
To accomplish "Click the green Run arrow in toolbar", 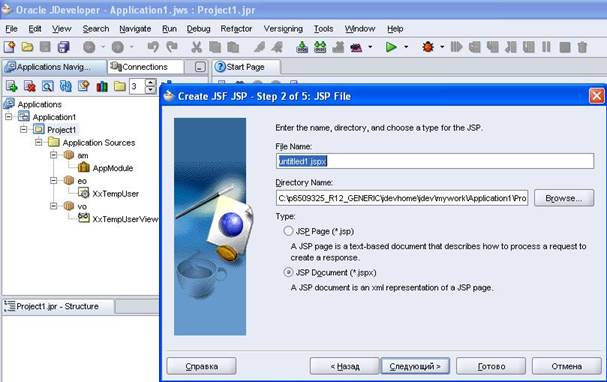I will (391, 47).
